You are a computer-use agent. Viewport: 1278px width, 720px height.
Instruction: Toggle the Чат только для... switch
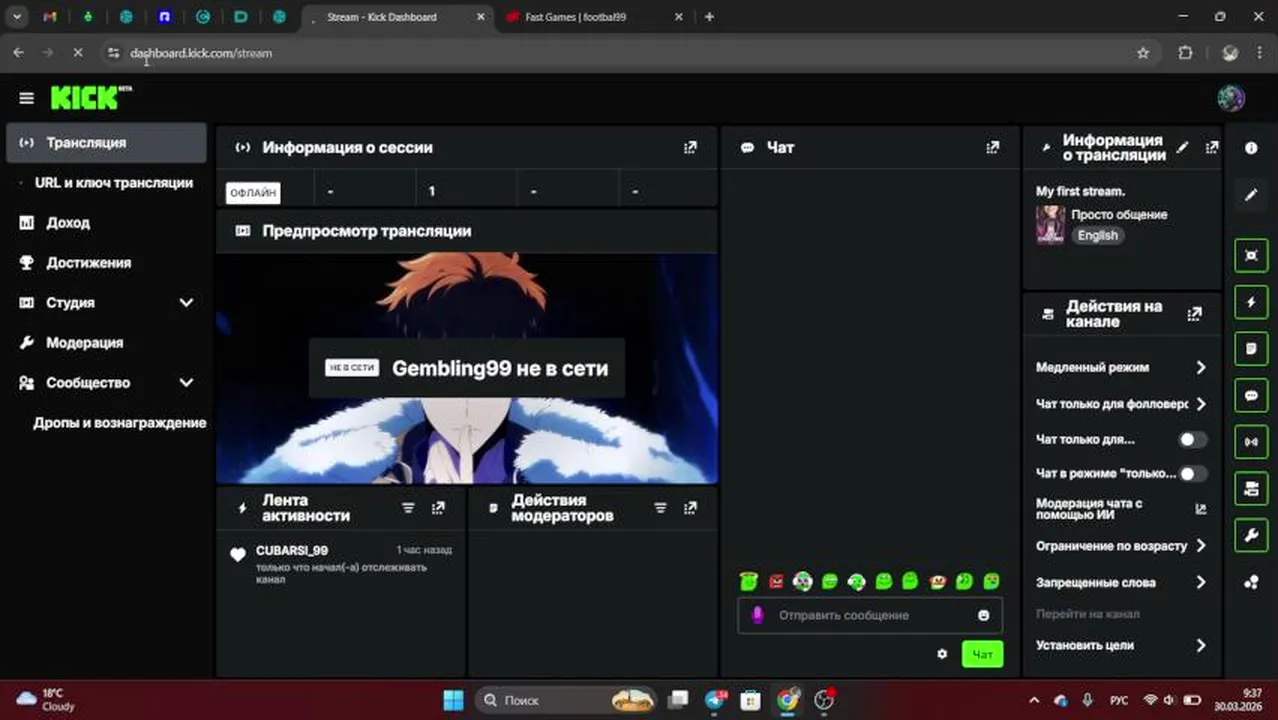(1192, 439)
